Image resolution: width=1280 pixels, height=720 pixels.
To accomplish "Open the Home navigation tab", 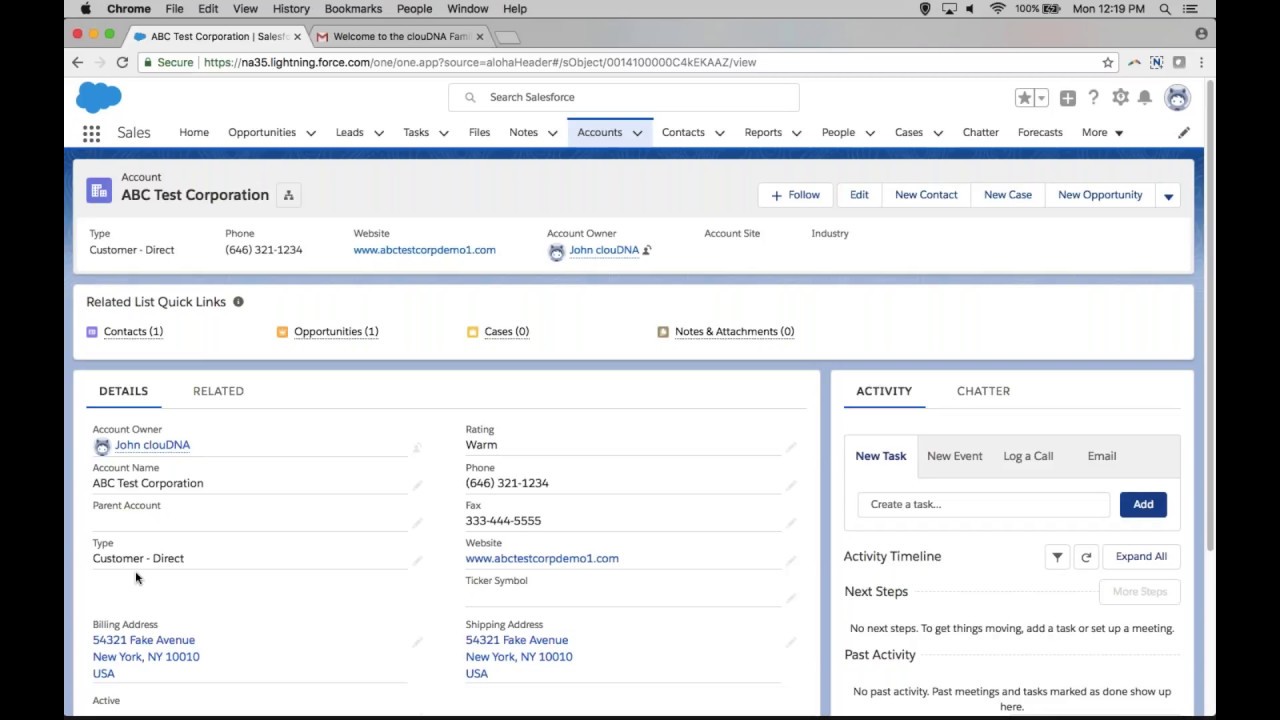I will [194, 132].
